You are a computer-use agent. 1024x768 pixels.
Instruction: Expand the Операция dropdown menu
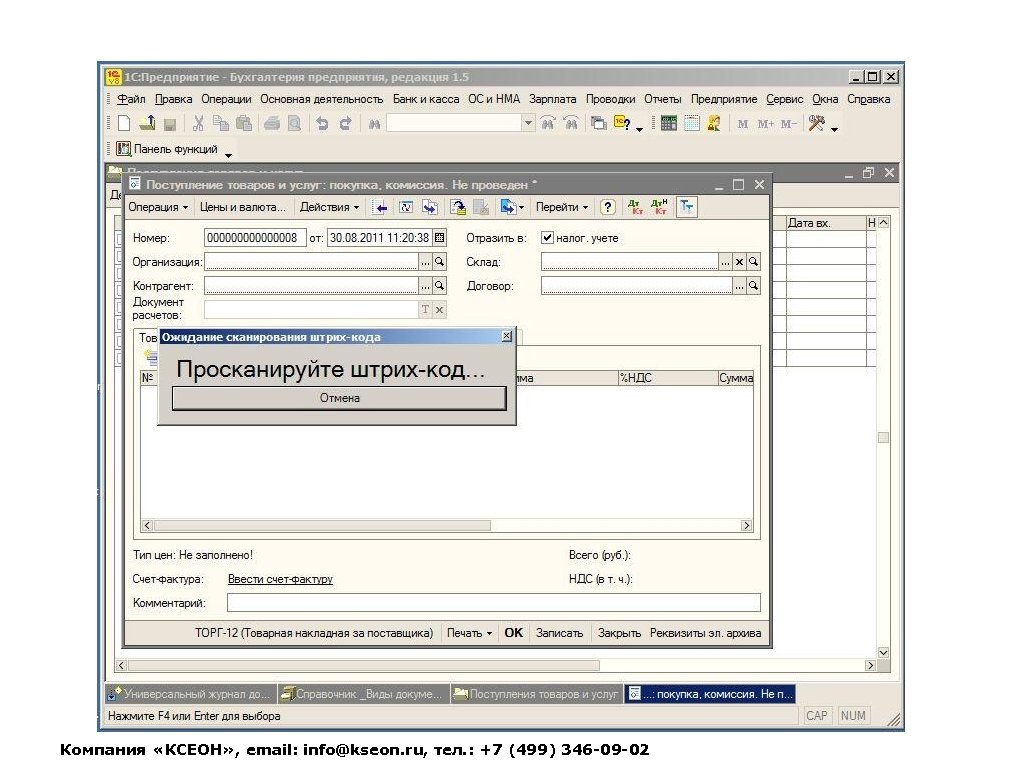point(158,207)
